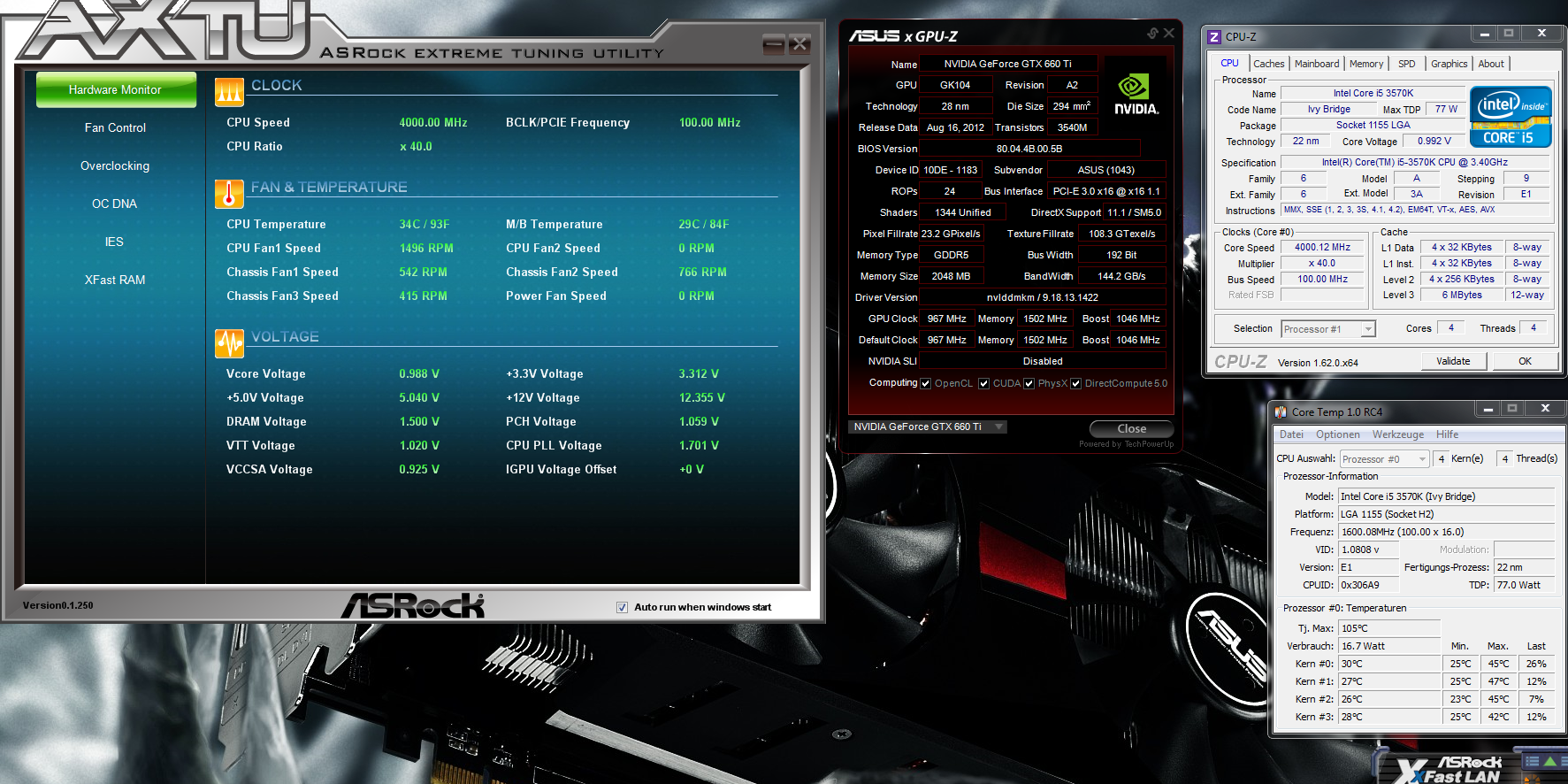This screenshot has width=1568, height=784.
Task: Click the list icon in XFast LAN widget
Action: pyautogui.click(x=1532, y=761)
